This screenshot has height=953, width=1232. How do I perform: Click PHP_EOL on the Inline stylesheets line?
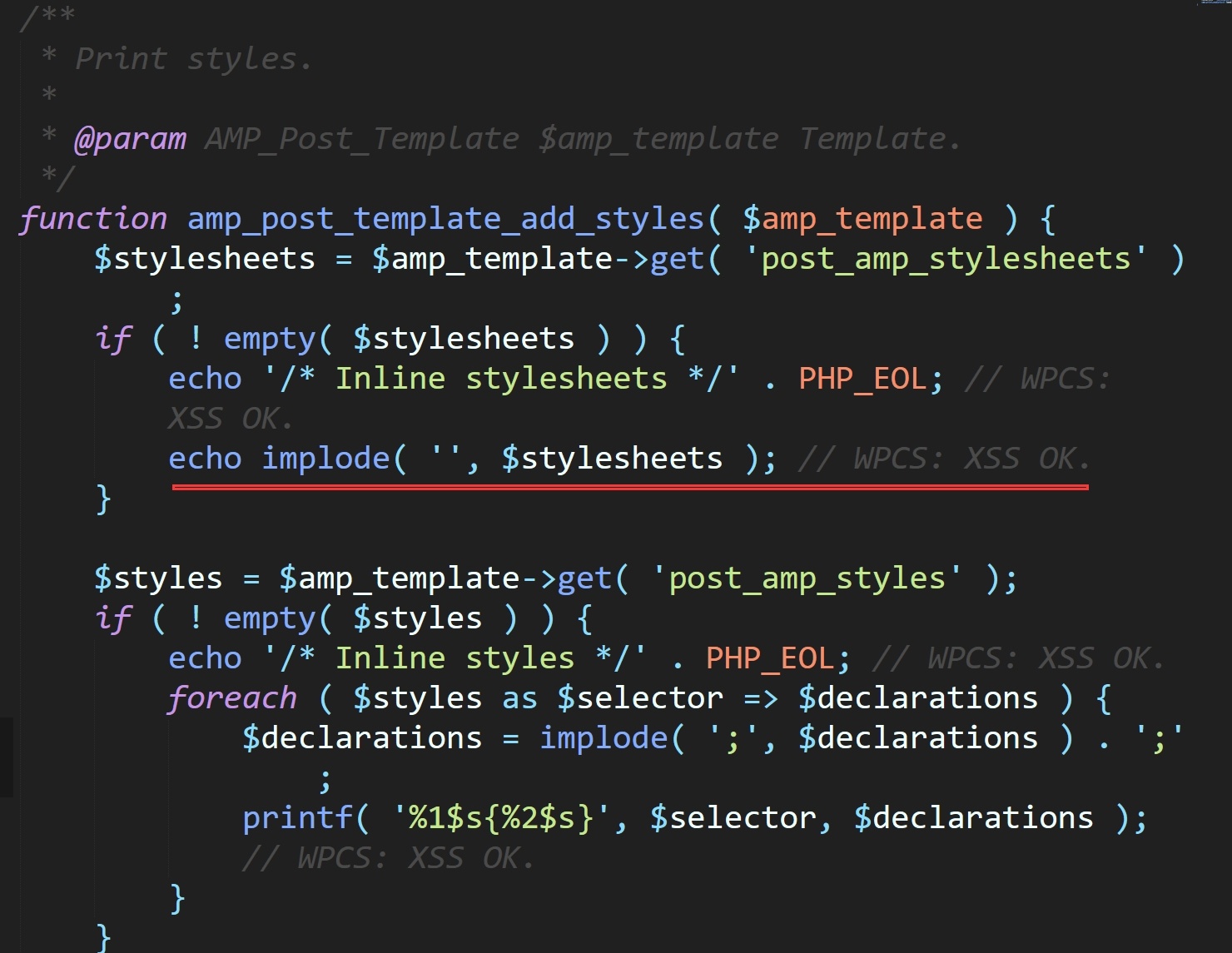click(862, 379)
